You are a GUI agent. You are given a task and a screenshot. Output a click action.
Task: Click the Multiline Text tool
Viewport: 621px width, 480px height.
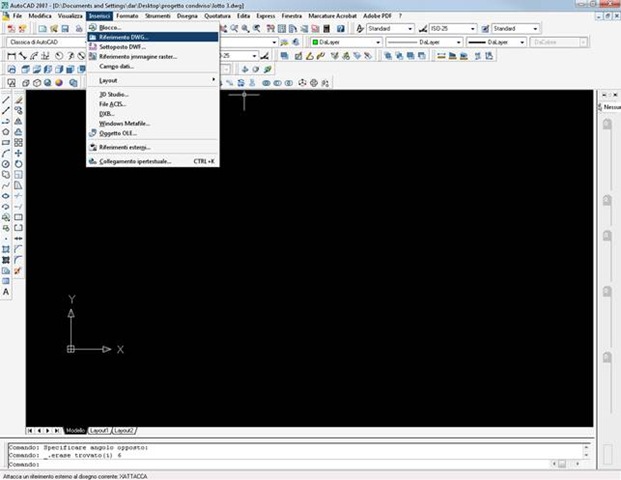pyautogui.click(x=6, y=291)
